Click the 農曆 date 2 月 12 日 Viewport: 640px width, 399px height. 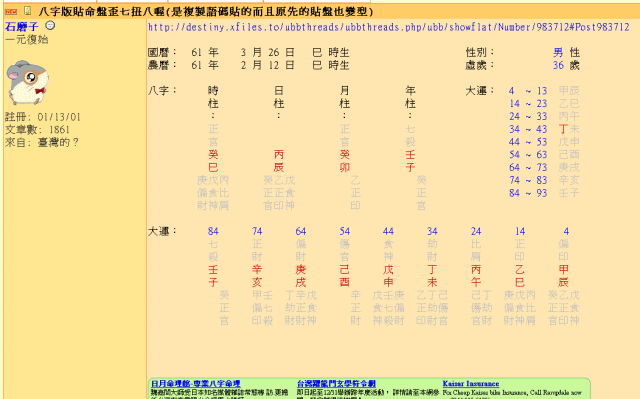pyautogui.click(x=267, y=65)
